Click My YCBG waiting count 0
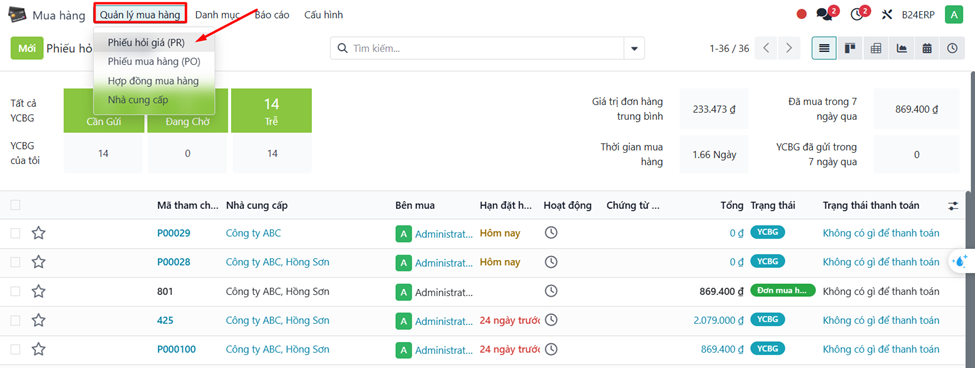Viewport: 975px width, 368px height. [x=188, y=154]
